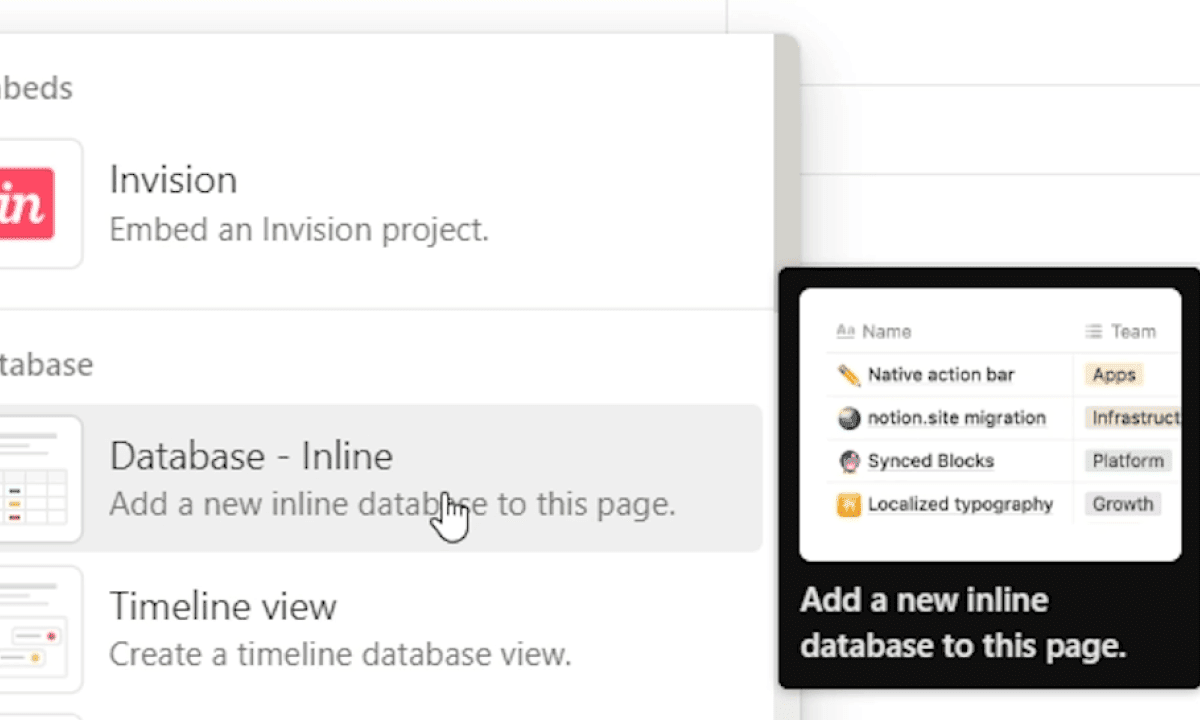
Task: Click the Aa icon in the Name column header
Action: click(x=845, y=331)
